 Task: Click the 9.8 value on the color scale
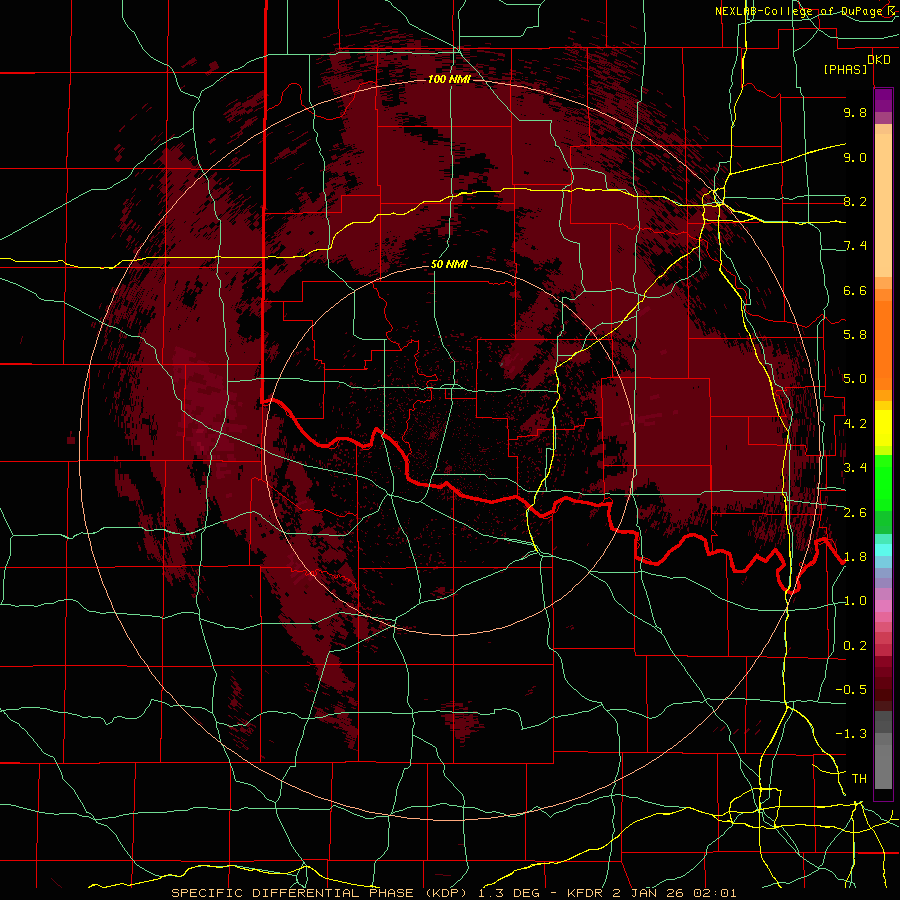pos(855,112)
